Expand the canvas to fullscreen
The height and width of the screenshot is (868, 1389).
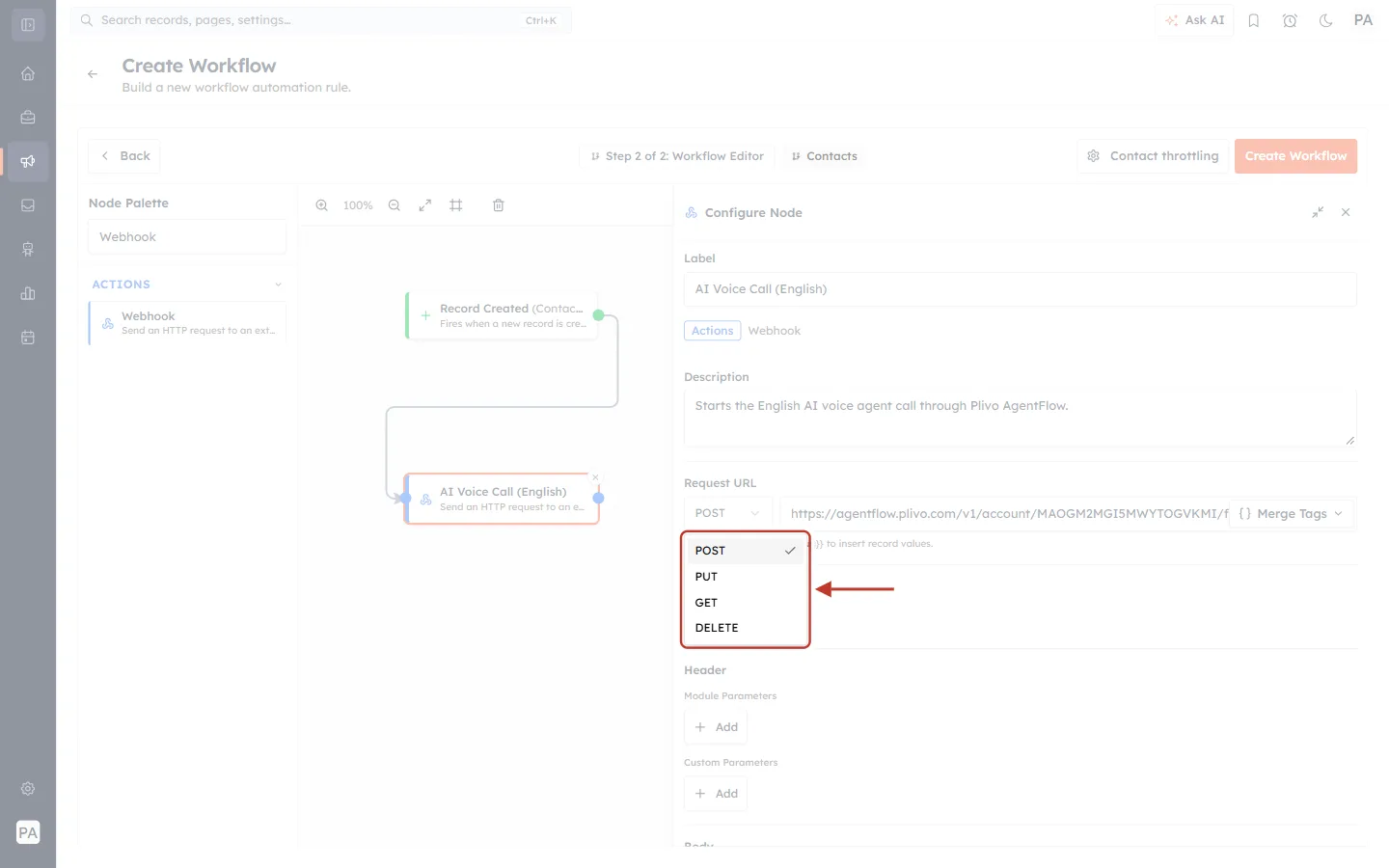425,205
